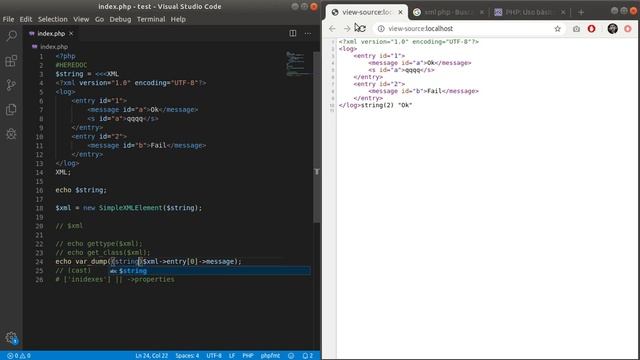Open Debug view in VS Code activity bar
640x360 pixels.
pos(11,134)
